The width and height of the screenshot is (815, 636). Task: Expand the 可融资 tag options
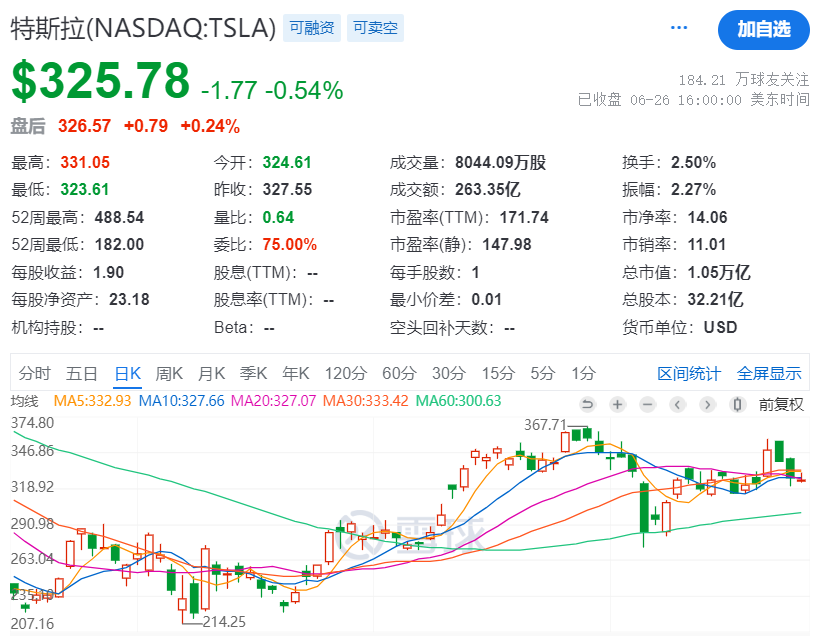pos(311,29)
